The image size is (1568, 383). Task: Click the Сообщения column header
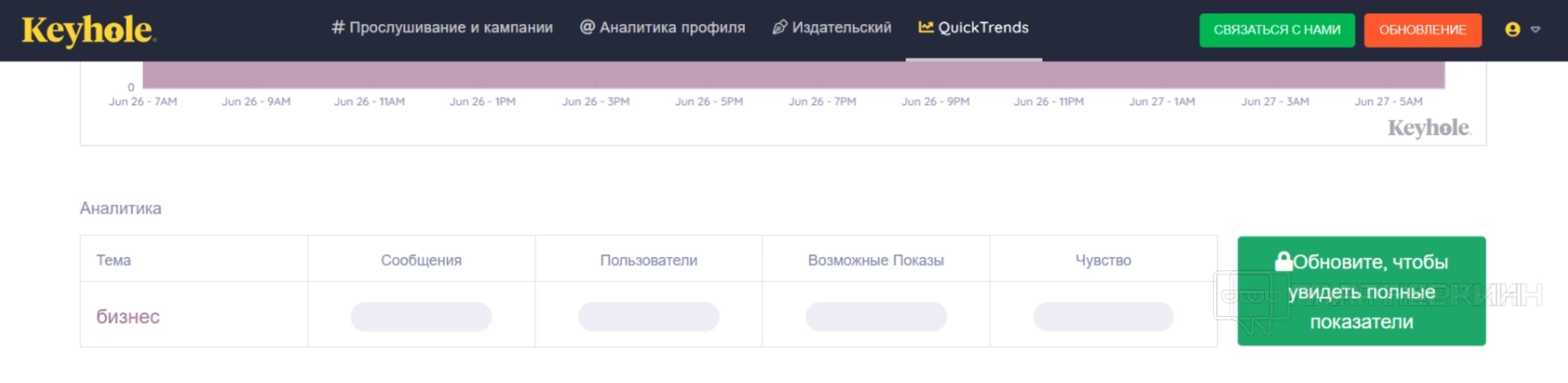pos(421,260)
